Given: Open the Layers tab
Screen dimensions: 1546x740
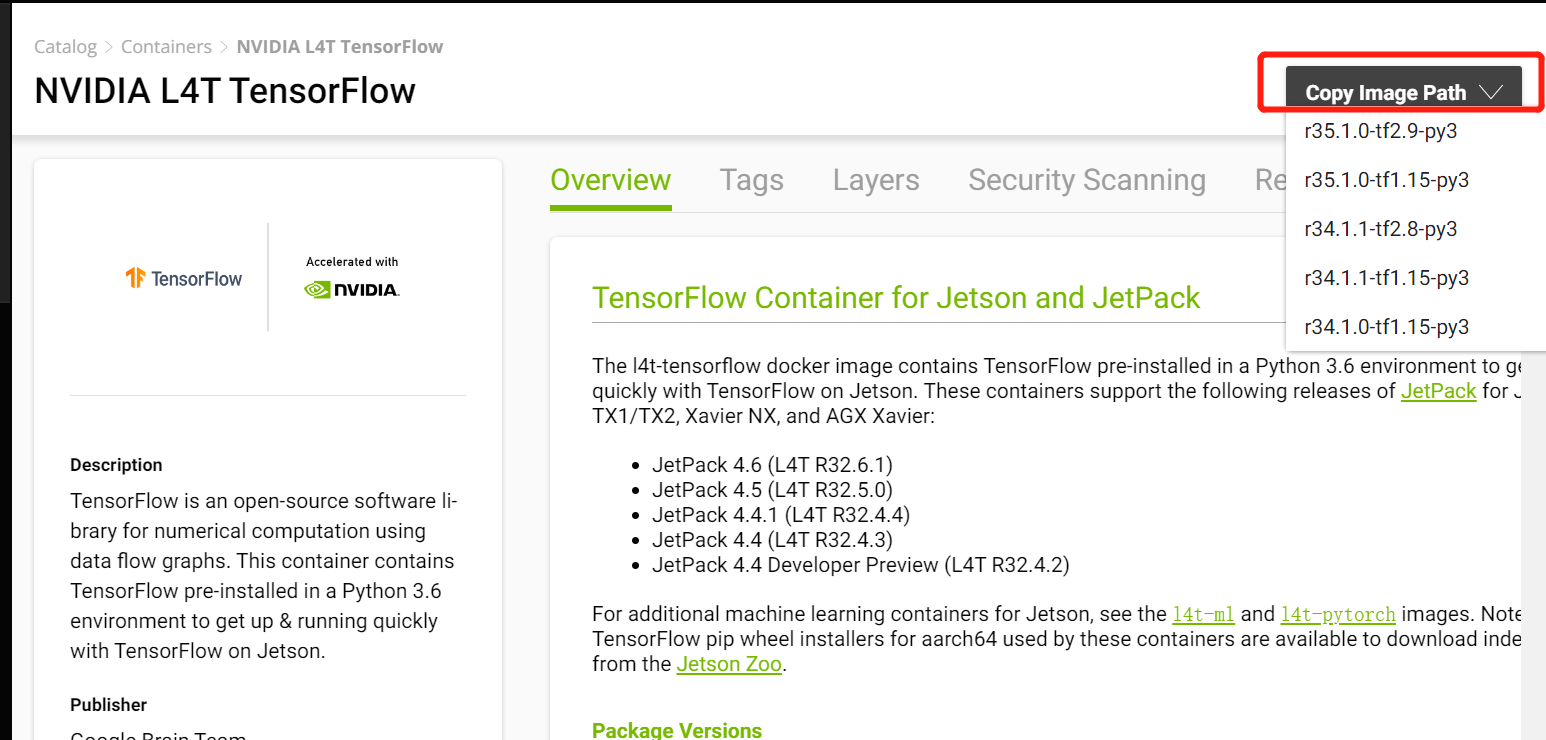Looking at the screenshot, I should coord(876,180).
